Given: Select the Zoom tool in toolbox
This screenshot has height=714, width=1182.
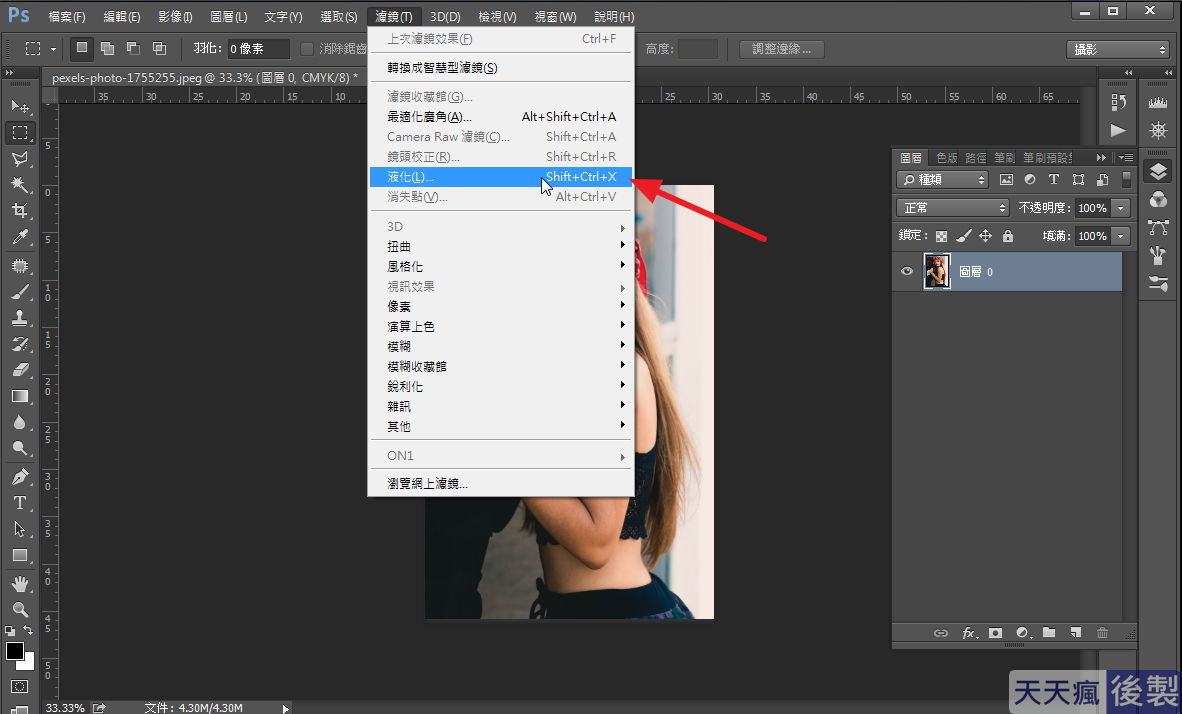Looking at the screenshot, I should click(x=20, y=609).
